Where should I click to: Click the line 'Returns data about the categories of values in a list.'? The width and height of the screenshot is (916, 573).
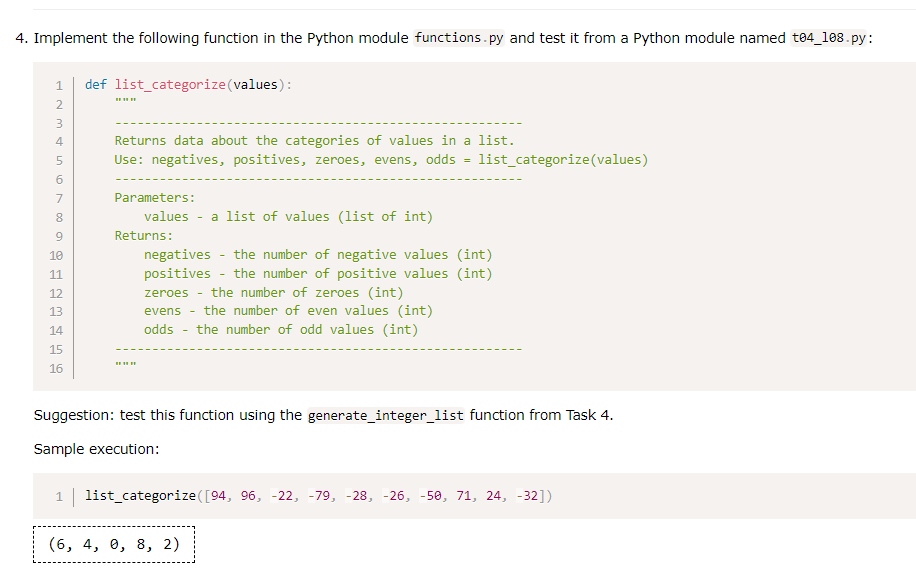[314, 141]
